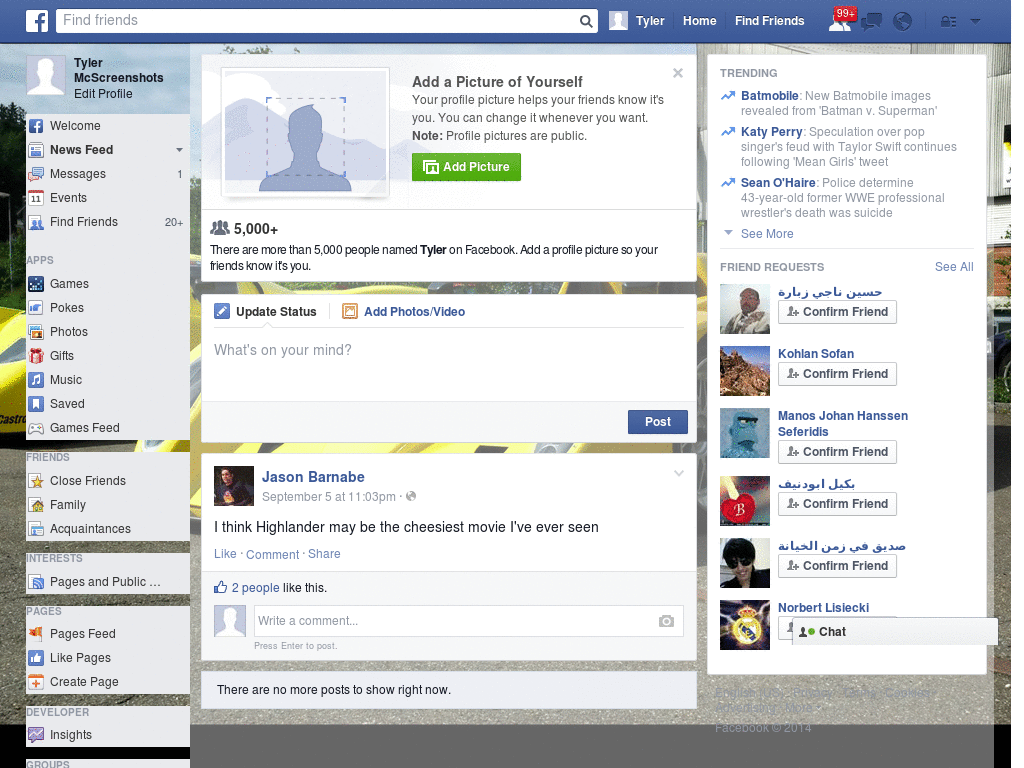Screen dimensions: 1024x768
Task: Click the Photos app icon
Action: click(36, 332)
